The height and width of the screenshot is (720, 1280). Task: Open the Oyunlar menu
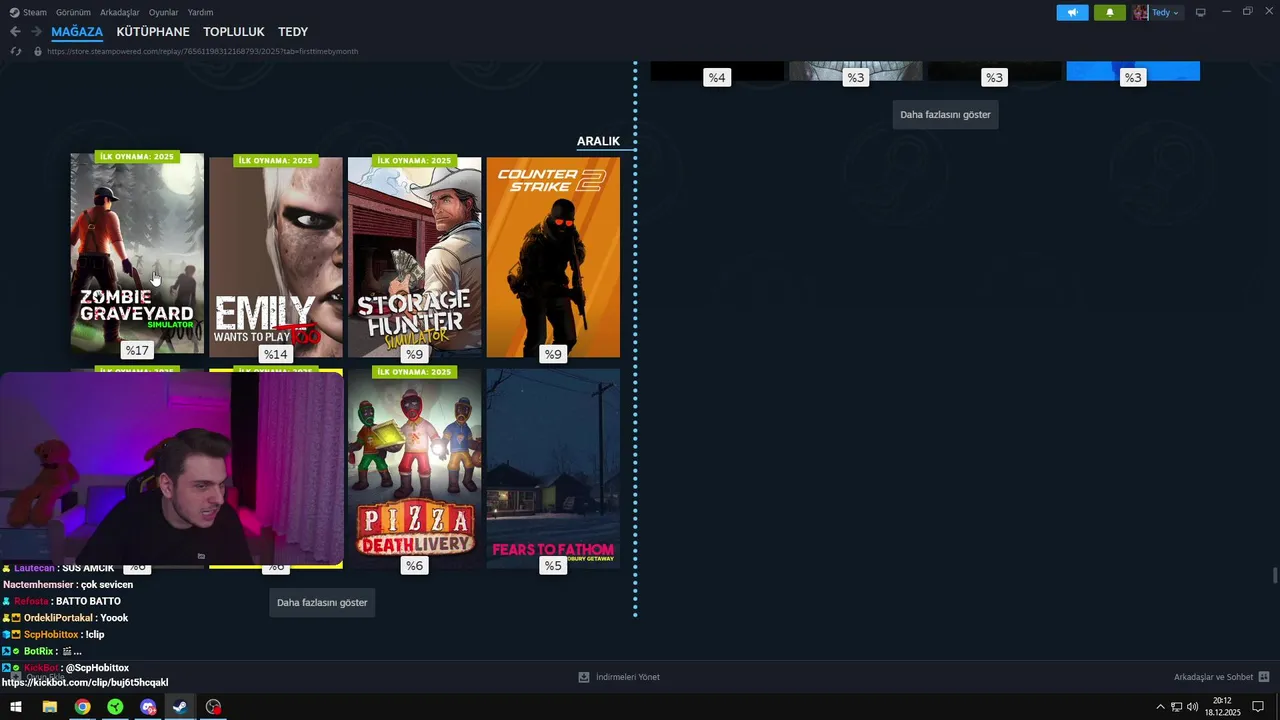pos(163,12)
